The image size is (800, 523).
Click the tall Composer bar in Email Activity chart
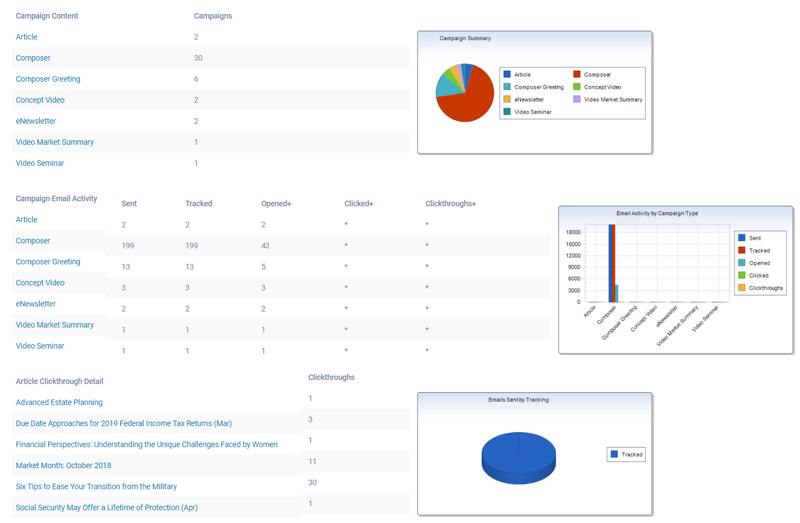[x=611, y=262]
